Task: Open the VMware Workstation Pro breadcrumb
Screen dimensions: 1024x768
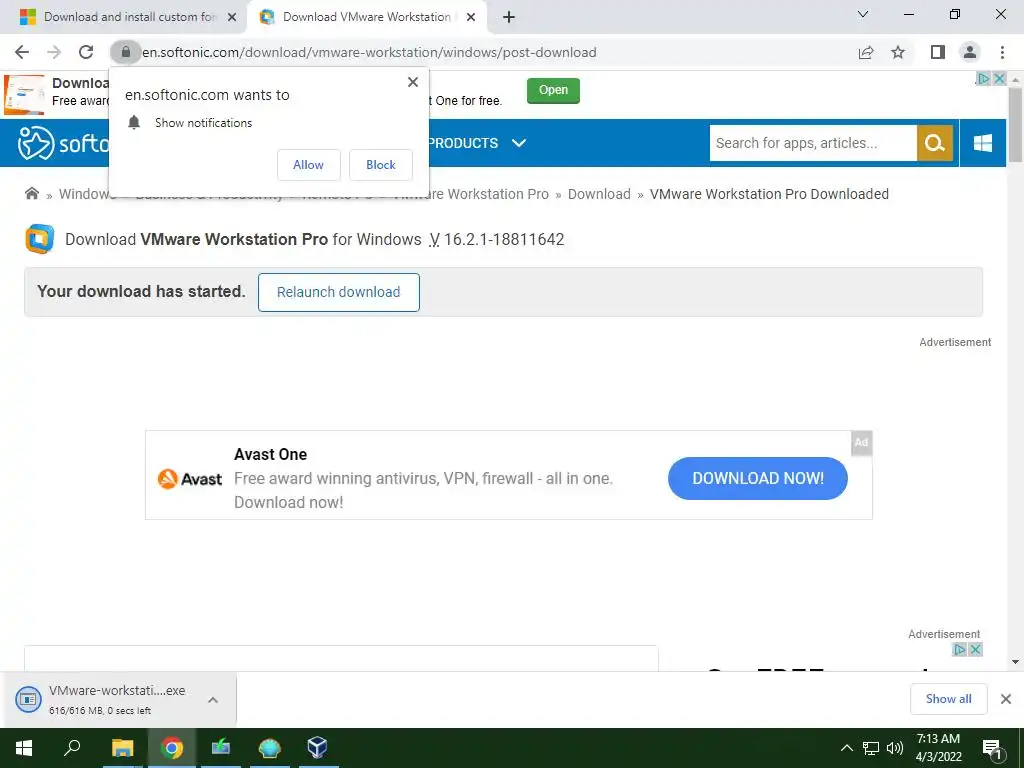Action: click(470, 194)
